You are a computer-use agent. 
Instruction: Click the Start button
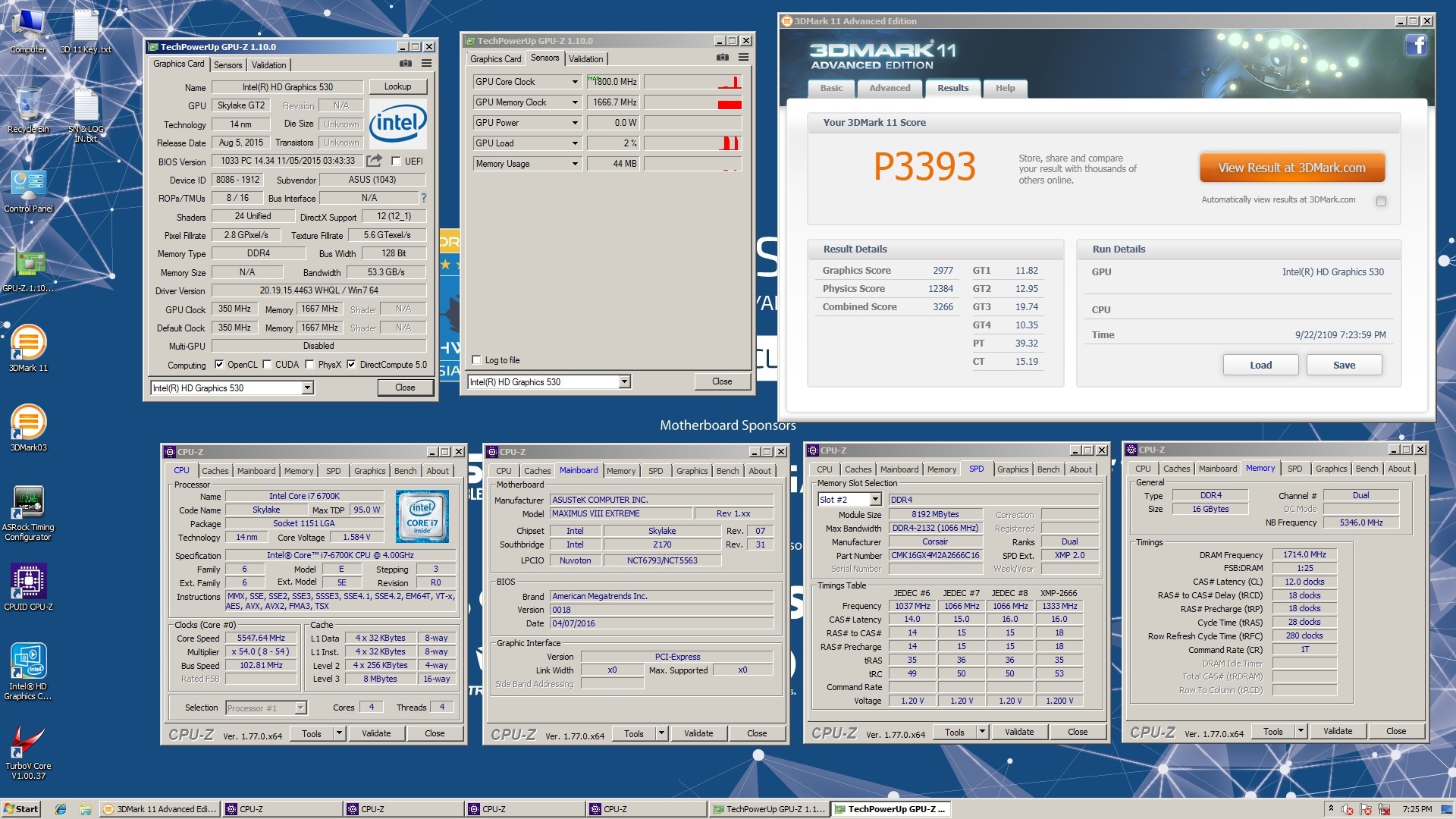pyautogui.click(x=21, y=809)
